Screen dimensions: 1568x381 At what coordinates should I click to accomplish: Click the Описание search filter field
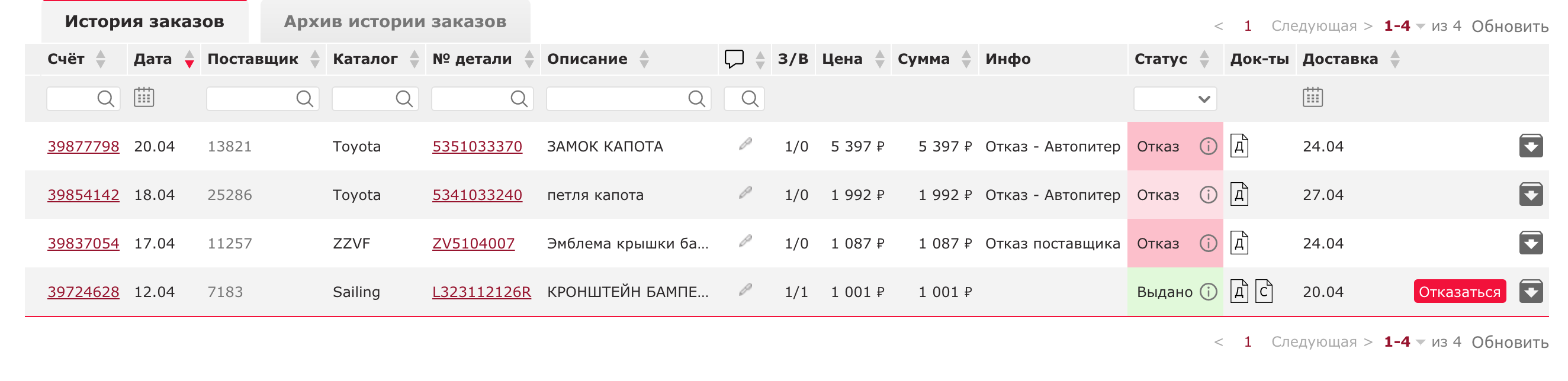pyautogui.click(x=628, y=99)
